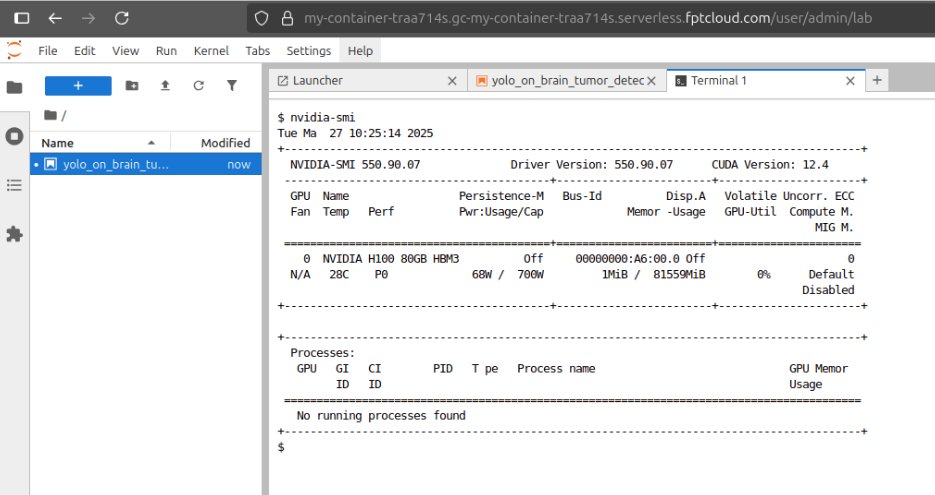Screen dimensions: 935x495
Task: Select the yolo_on_brain_tu... notebook file
Action: click(145, 164)
